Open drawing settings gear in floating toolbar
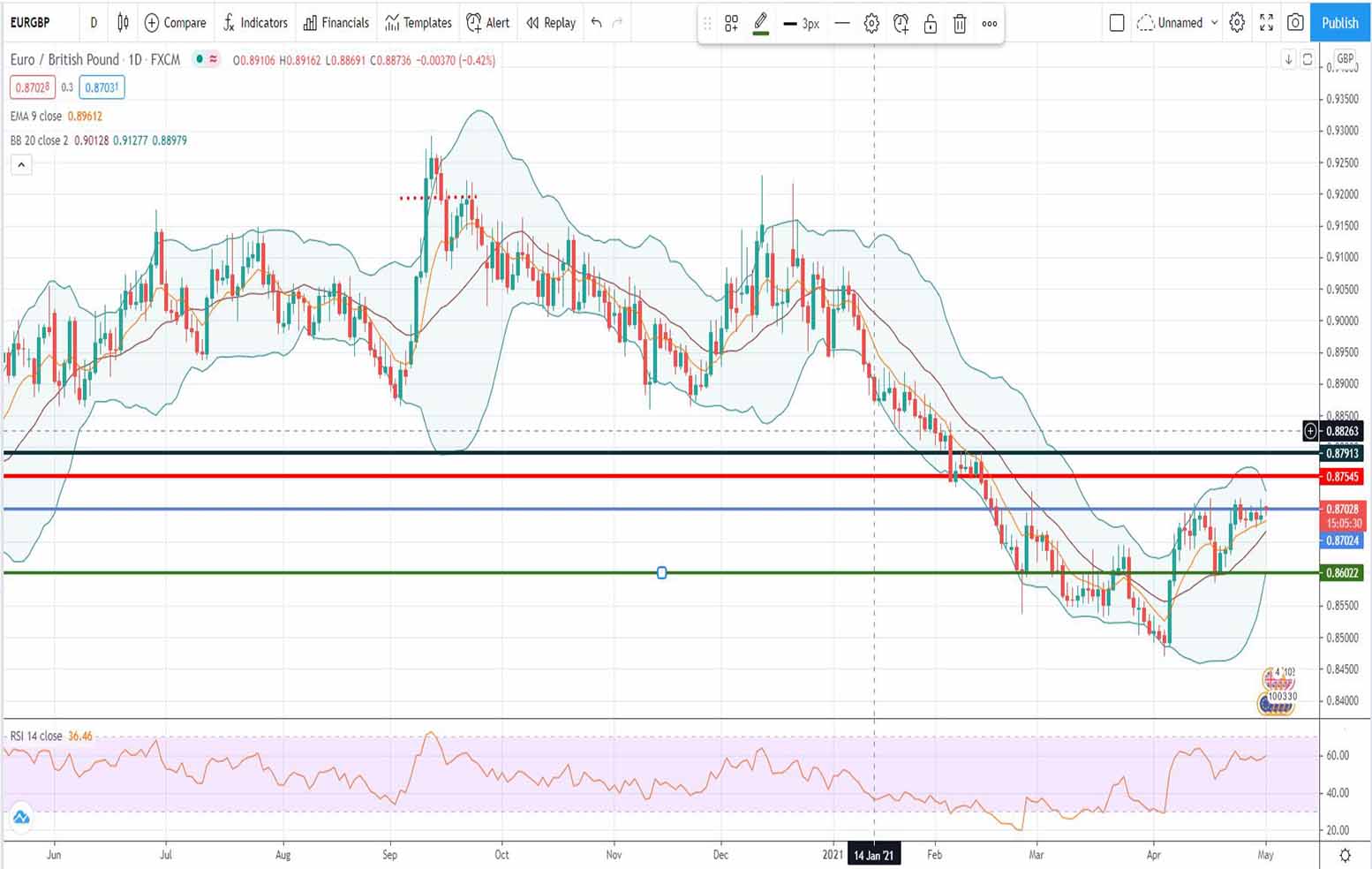1372x869 pixels. tap(871, 24)
